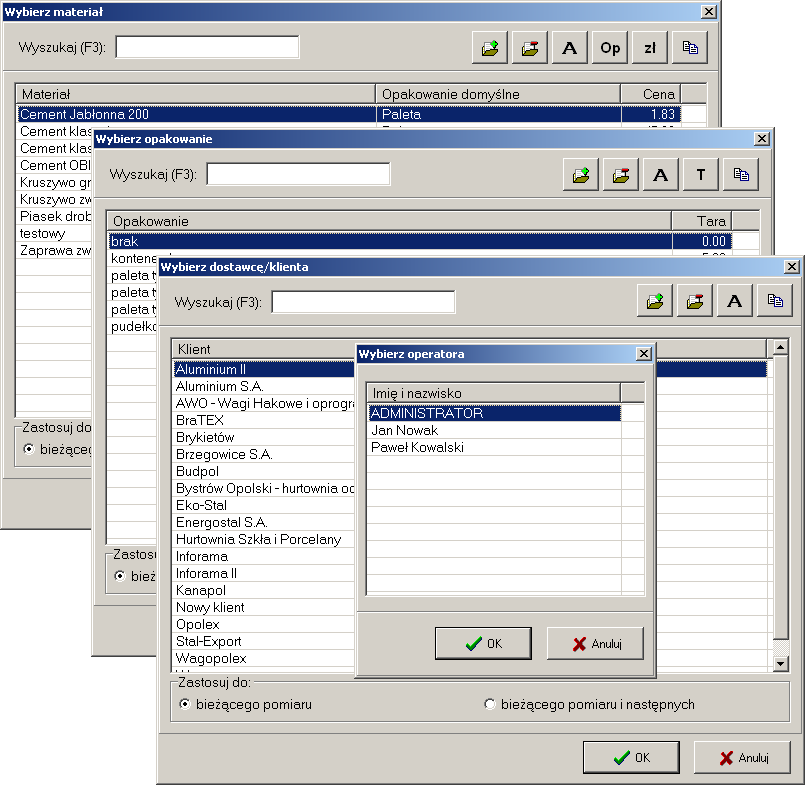Select client Aluminium II
Screen dimensions: 806x786
coord(264,369)
